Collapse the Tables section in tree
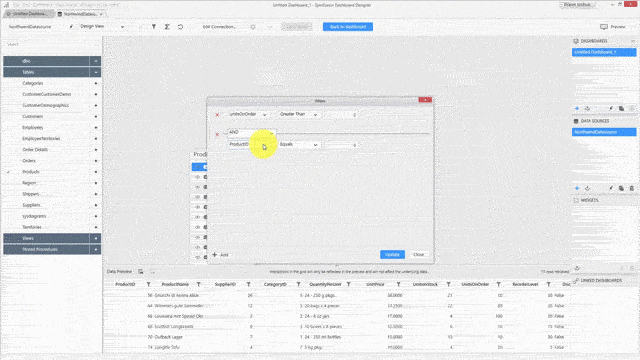Screen dimensions: 640x360 tap(96, 72)
